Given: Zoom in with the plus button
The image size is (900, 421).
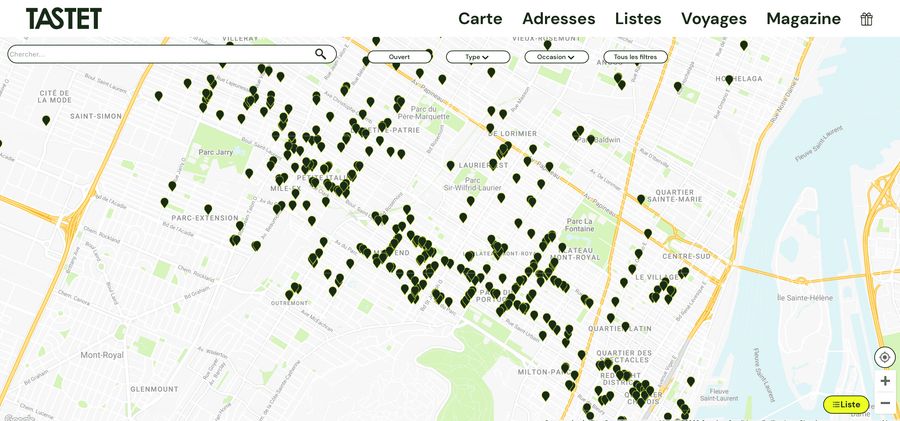Looking at the screenshot, I should click(x=884, y=381).
